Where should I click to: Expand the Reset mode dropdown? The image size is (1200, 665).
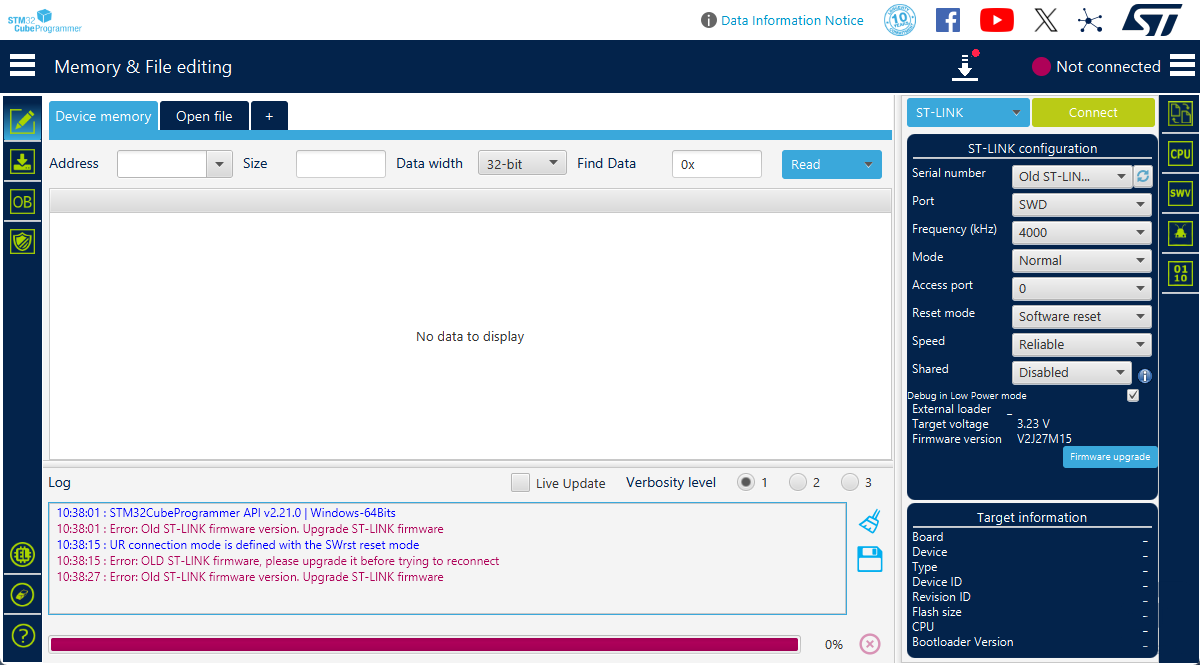tap(1081, 316)
